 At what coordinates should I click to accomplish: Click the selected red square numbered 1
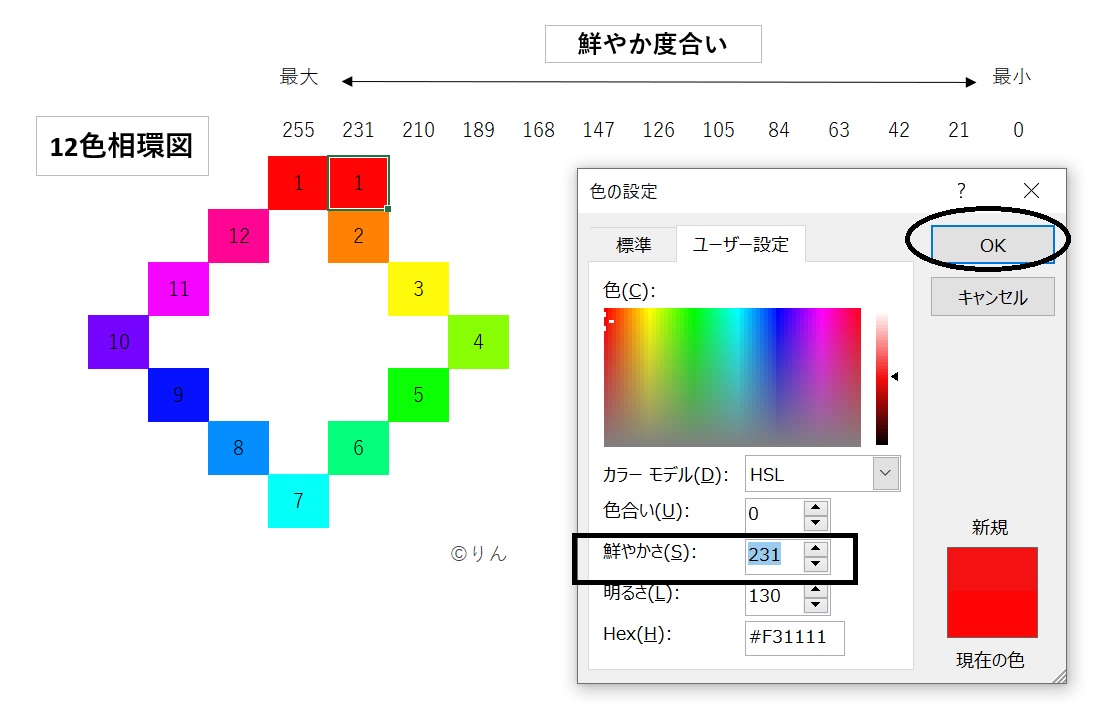click(358, 182)
